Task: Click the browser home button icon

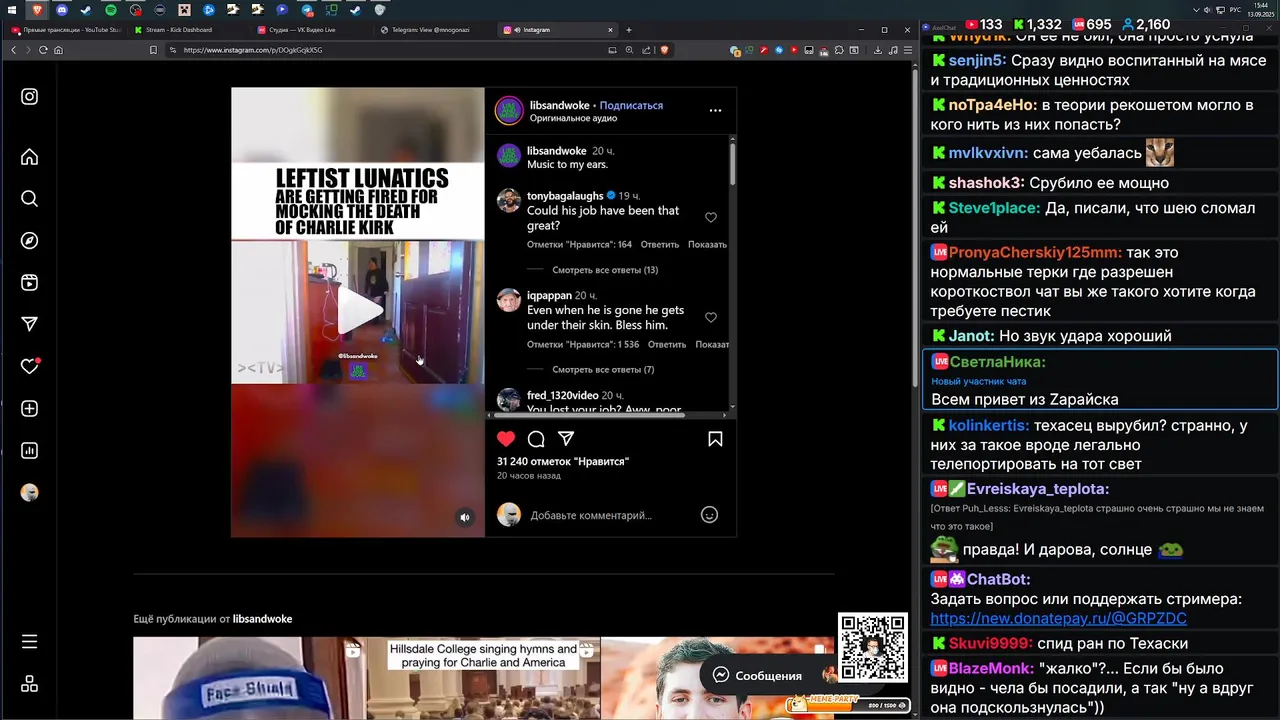Action: [x=59, y=50]
